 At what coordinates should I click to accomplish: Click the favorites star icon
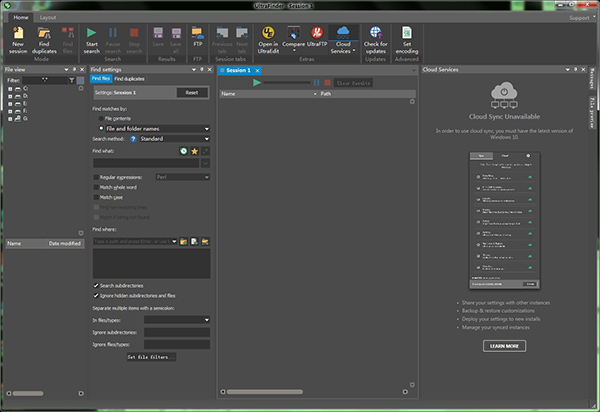pyautogui.click(x=194, y=151)
